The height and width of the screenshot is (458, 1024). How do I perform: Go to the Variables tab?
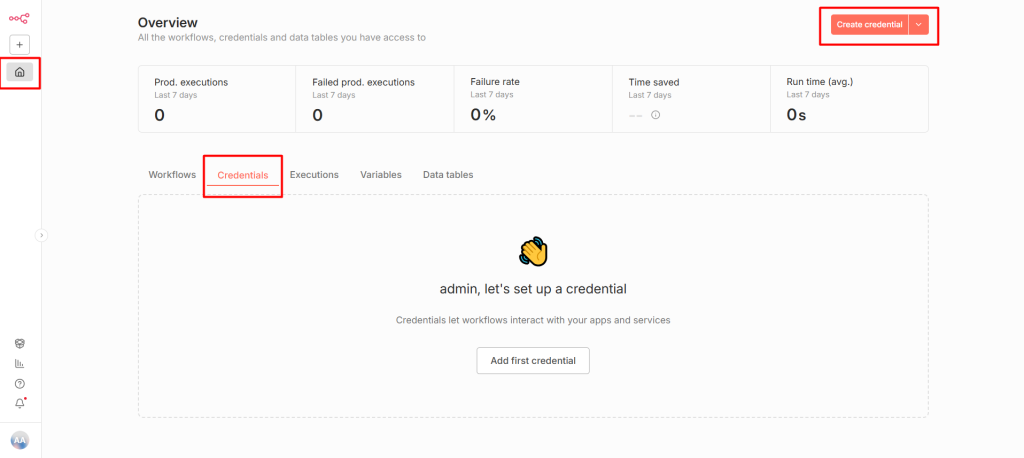tap(380, 175)
